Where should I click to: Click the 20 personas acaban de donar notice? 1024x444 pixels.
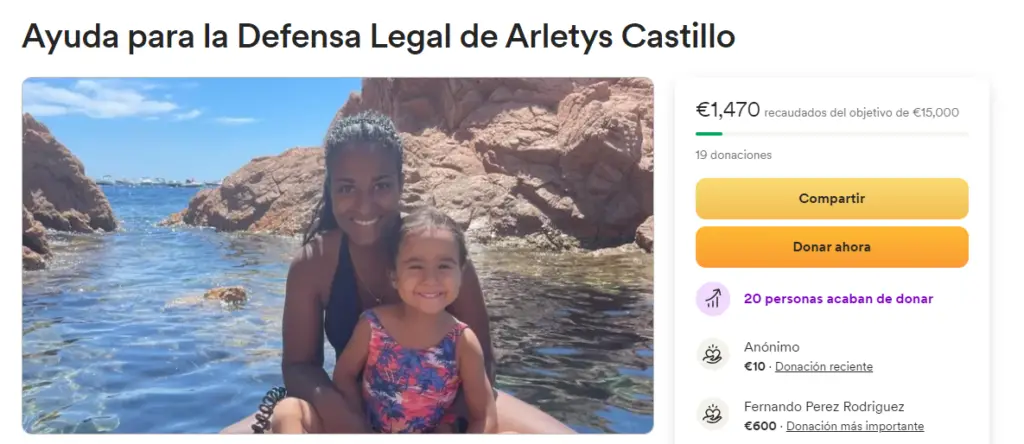click(x=839, y=299)
